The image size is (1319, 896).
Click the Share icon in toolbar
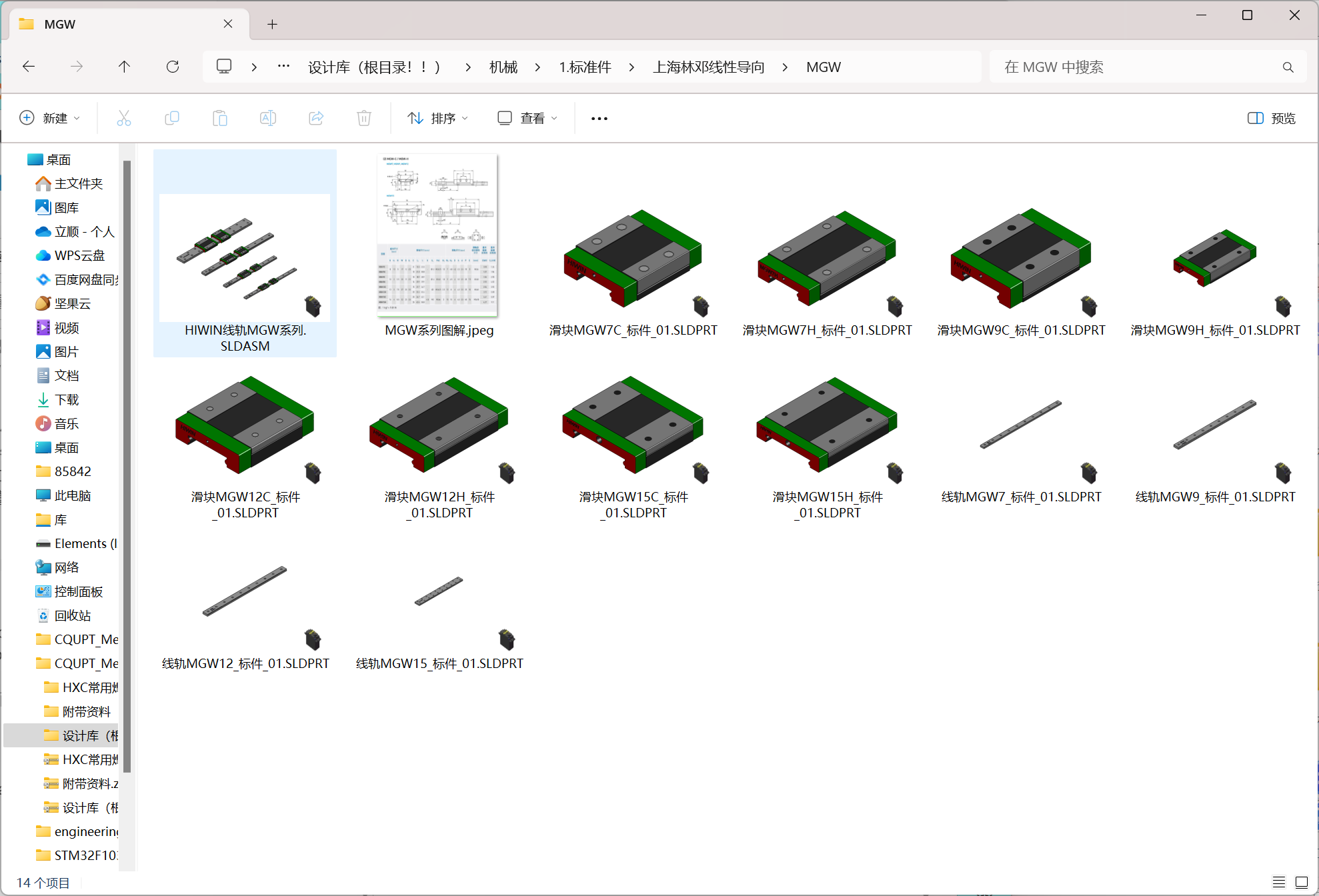[x=316, y=118]
